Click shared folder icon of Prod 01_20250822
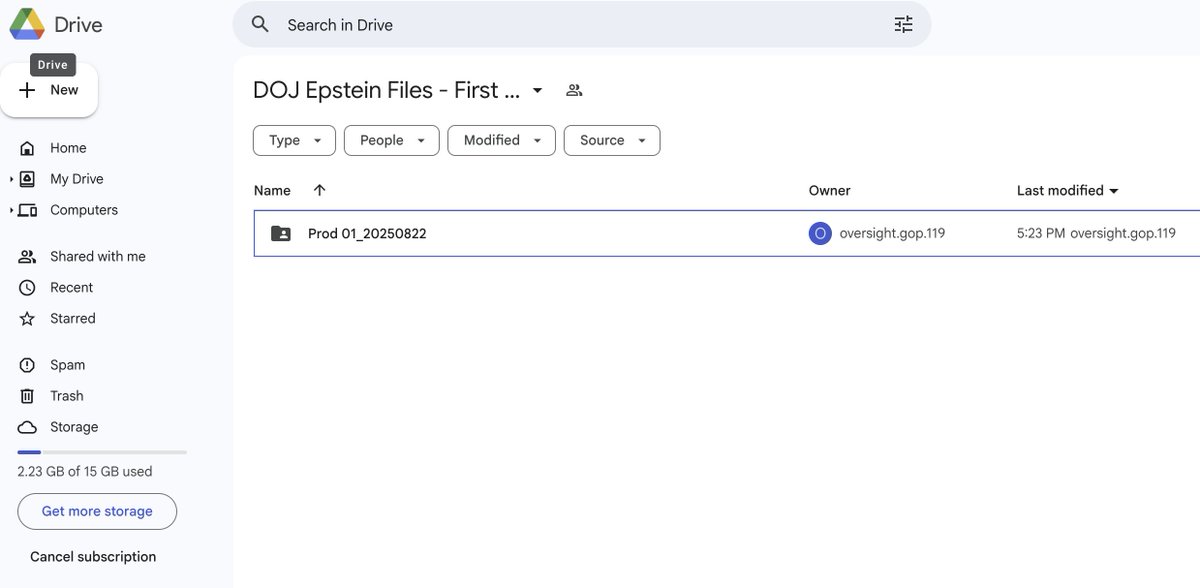This screenshot has width=1200, height=588. [281, 234]
